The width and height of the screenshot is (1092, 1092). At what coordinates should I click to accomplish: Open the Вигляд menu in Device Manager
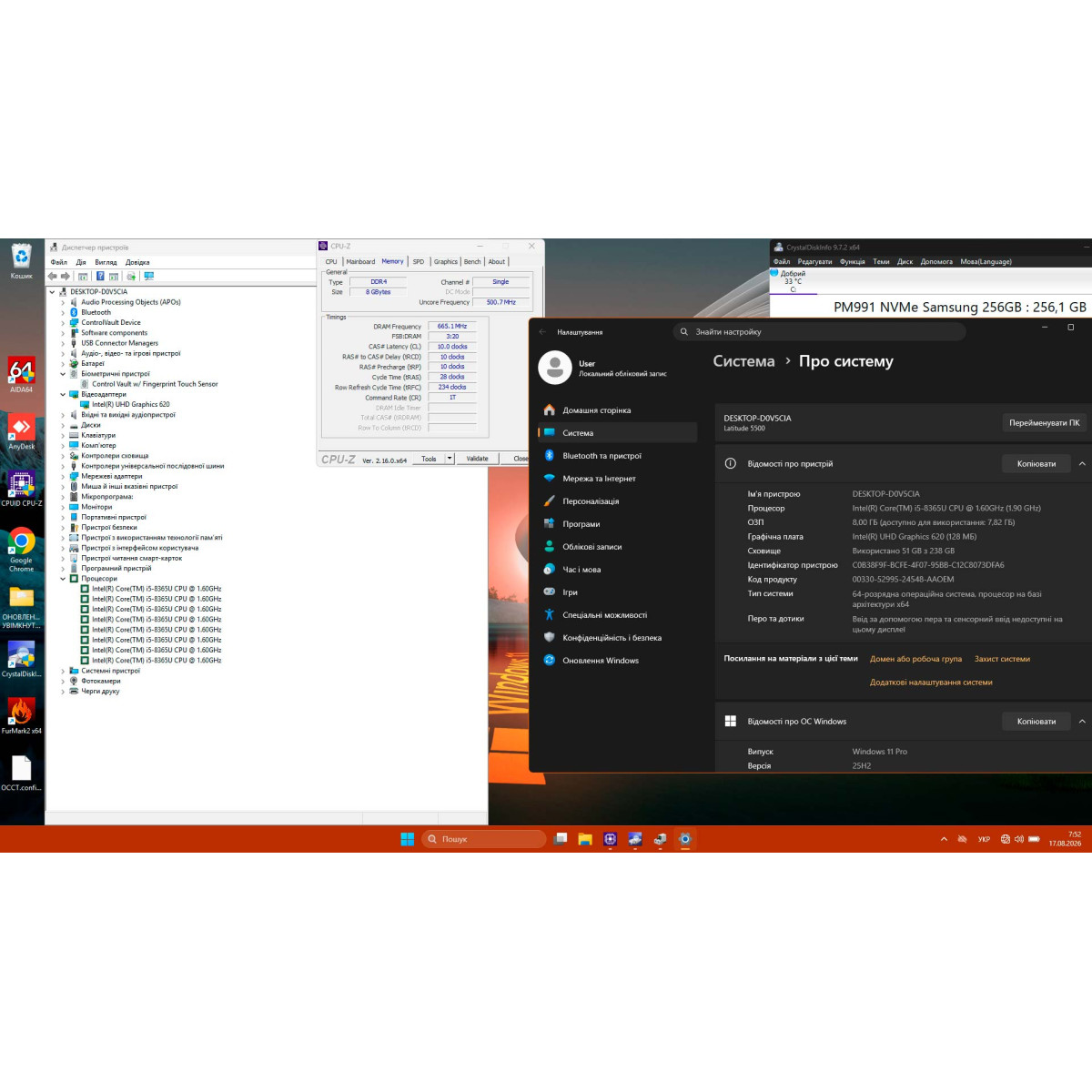tap(106, 262)
